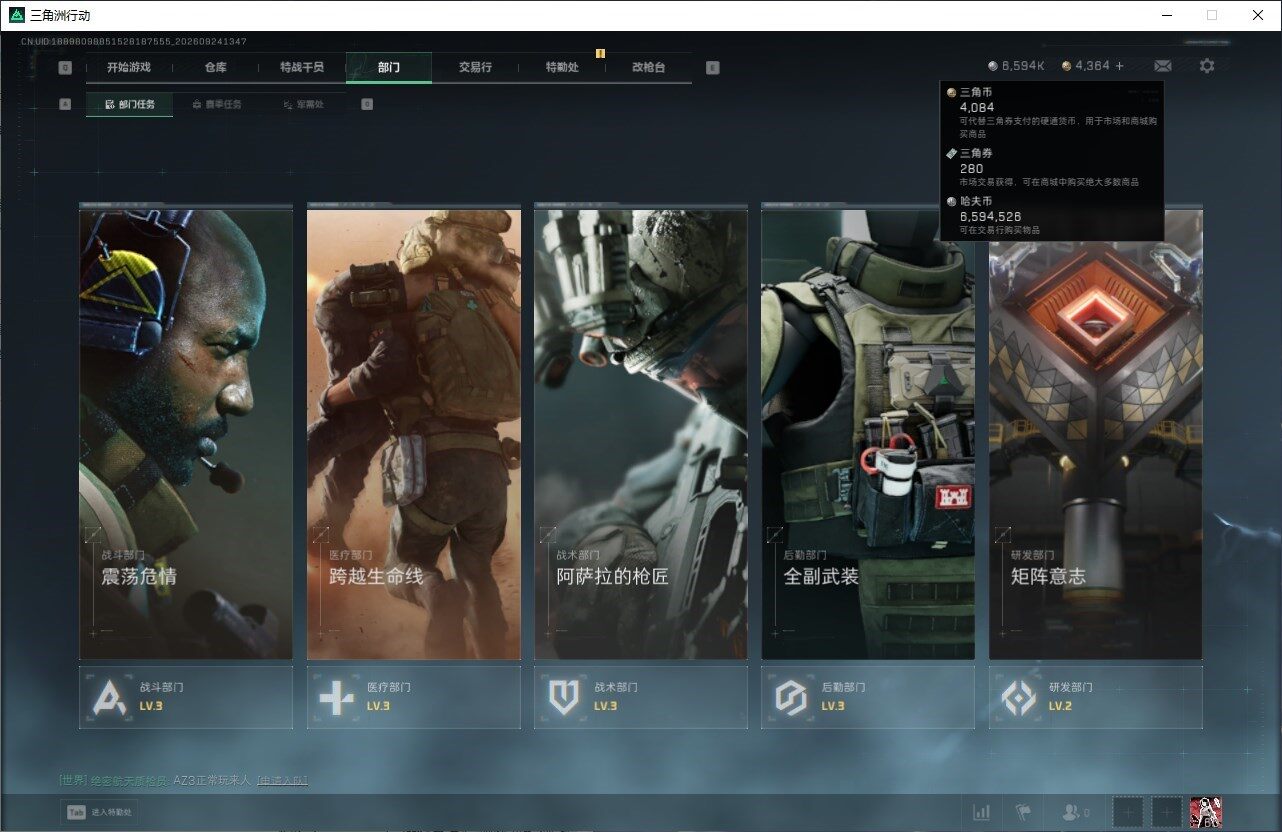
Task: Open the 改枪台 tab
Action: coord(648,68)
